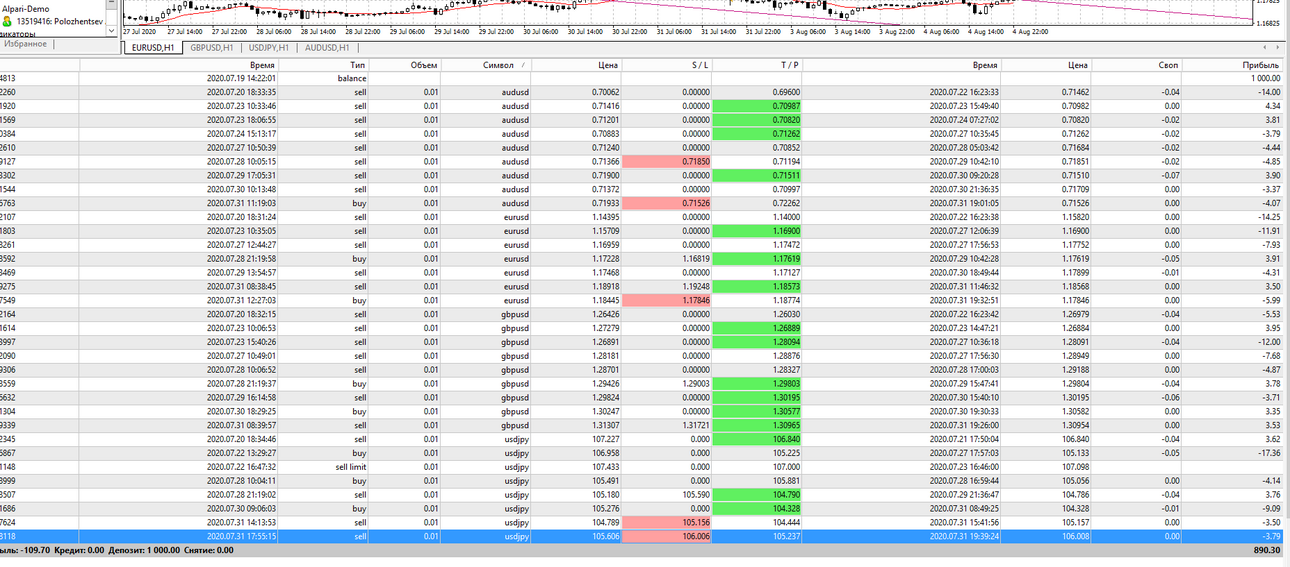Open the USDJPY,H1 chart tab
Screen dimensions: 1290x567
pyautogui.click(x=268, y=47)
